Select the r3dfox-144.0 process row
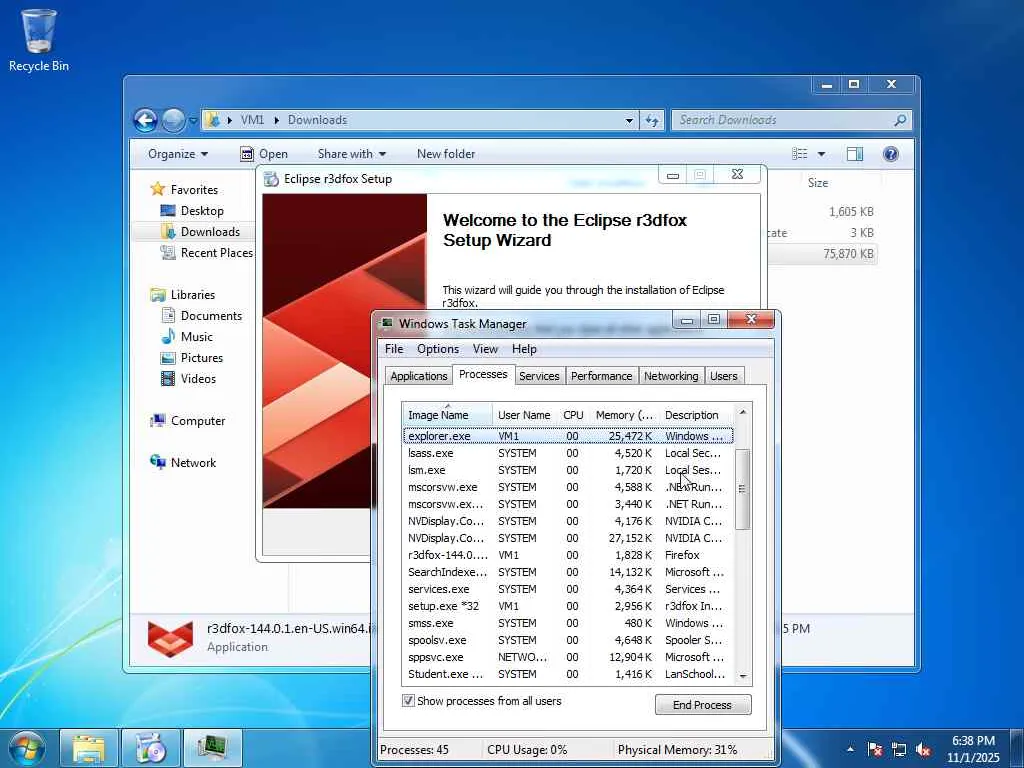Viewport: 1024px width, 768px height. click(x=568, y=555)
